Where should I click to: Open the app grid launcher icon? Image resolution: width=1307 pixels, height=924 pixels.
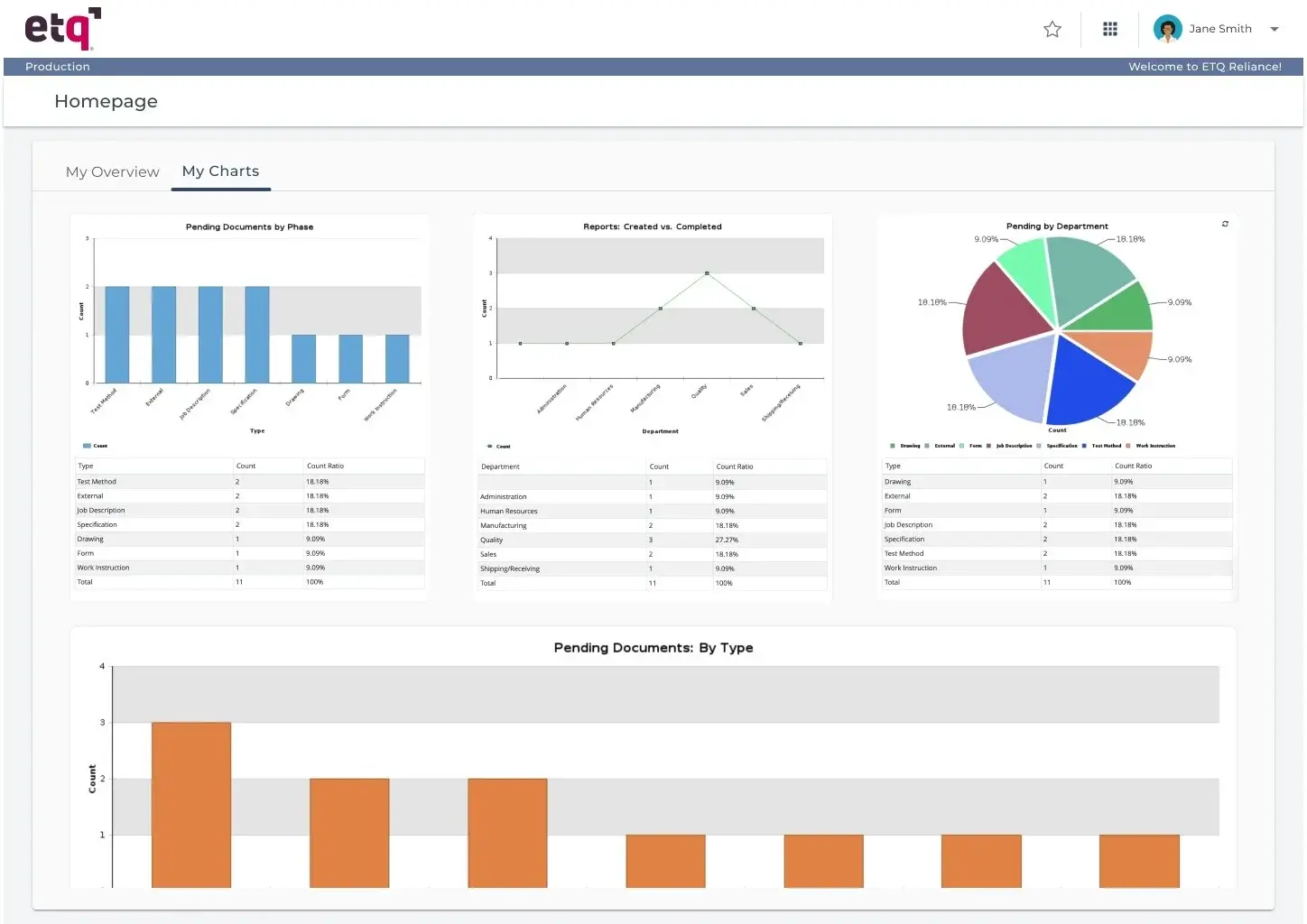[1109, 28]
